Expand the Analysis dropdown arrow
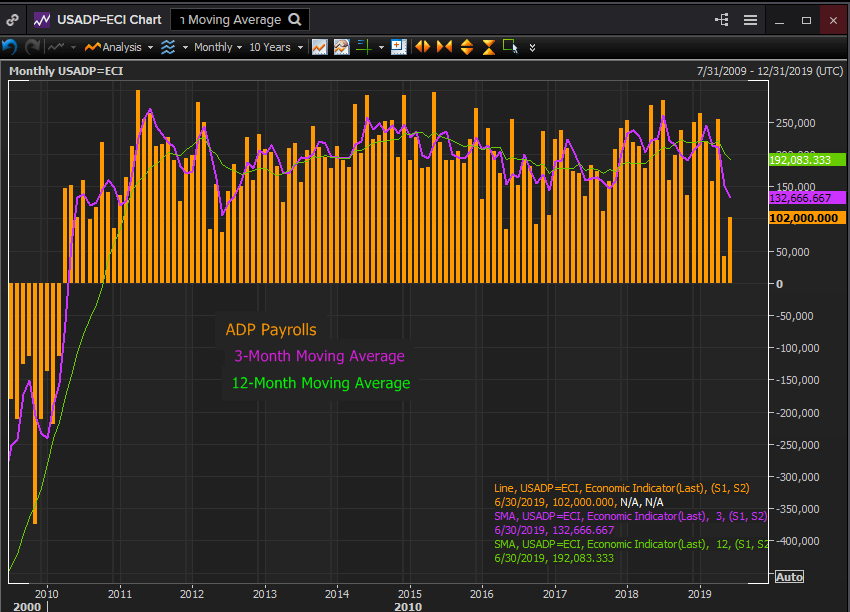 pyautogui.click(x=150, y=47)
